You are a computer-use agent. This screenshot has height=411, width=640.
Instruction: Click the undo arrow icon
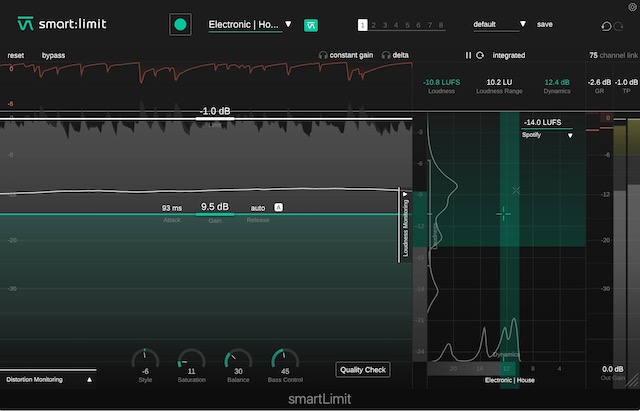[x=606, y=25]
